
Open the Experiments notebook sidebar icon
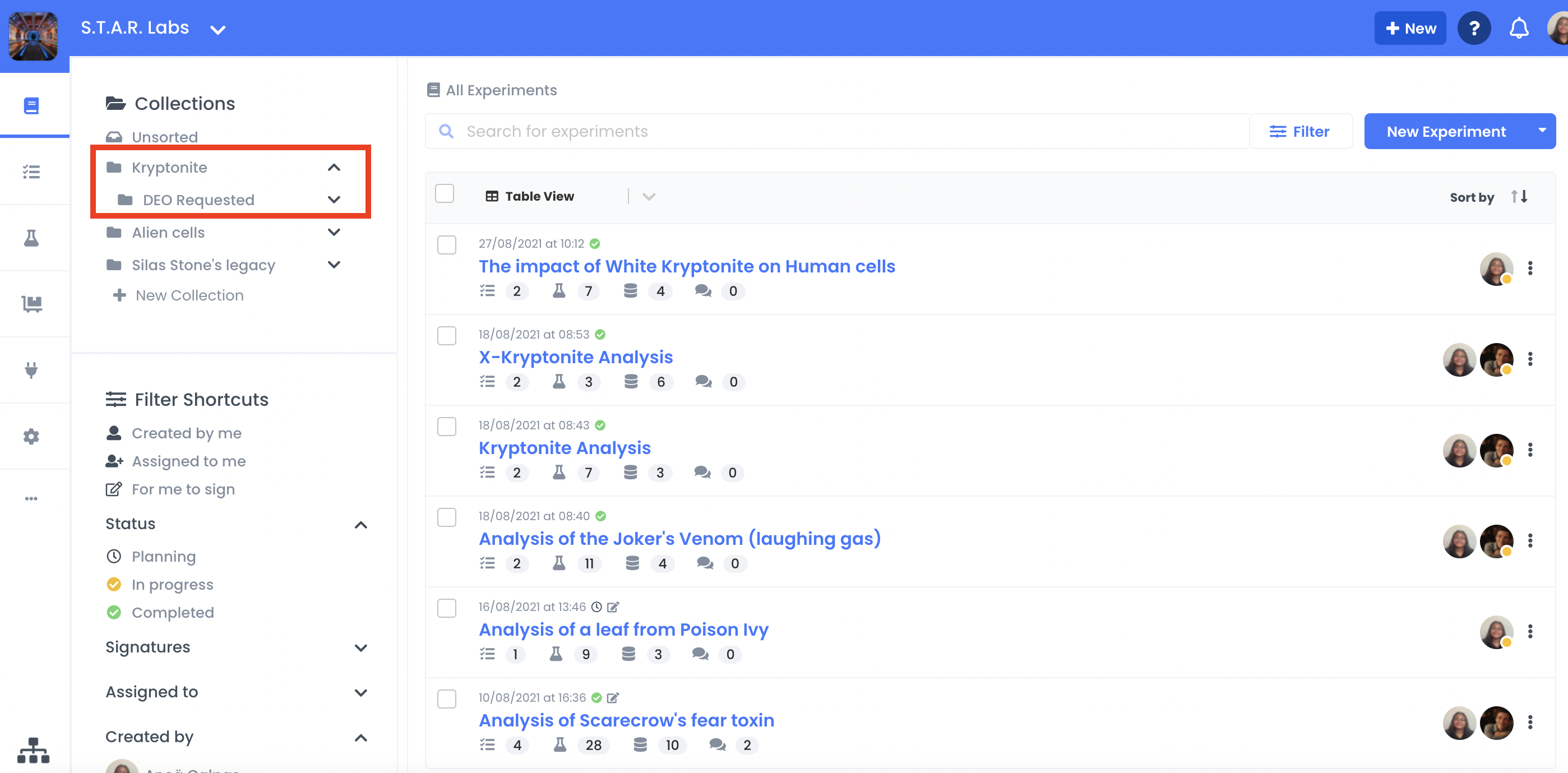click(x=31, y=105)
